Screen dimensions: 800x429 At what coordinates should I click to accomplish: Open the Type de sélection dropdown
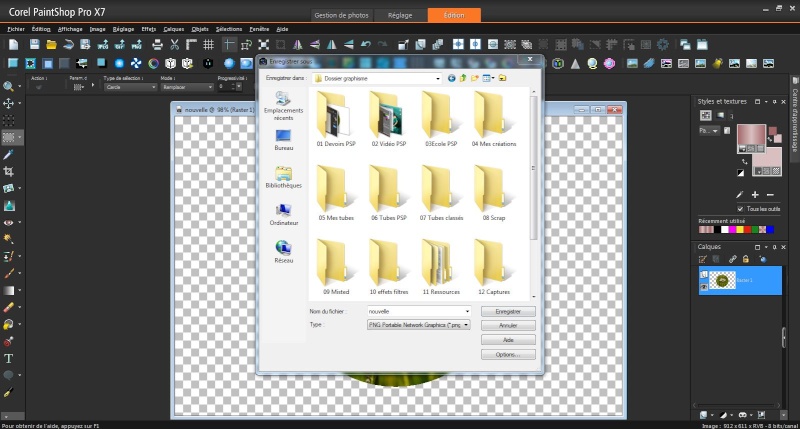click(x=130, y=87)
